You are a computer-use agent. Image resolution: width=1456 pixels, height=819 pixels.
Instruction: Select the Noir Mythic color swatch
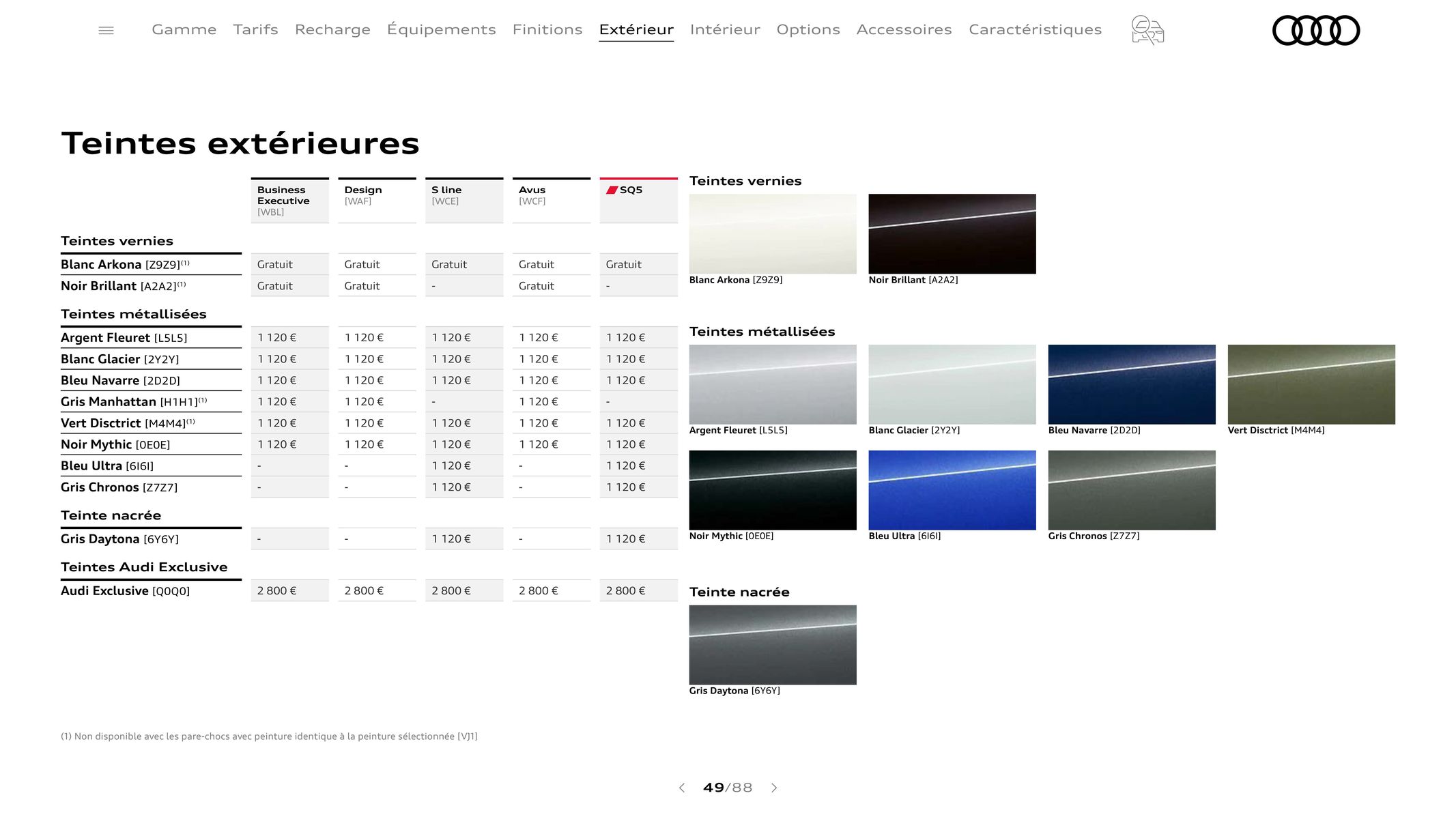tap(773, 490)
